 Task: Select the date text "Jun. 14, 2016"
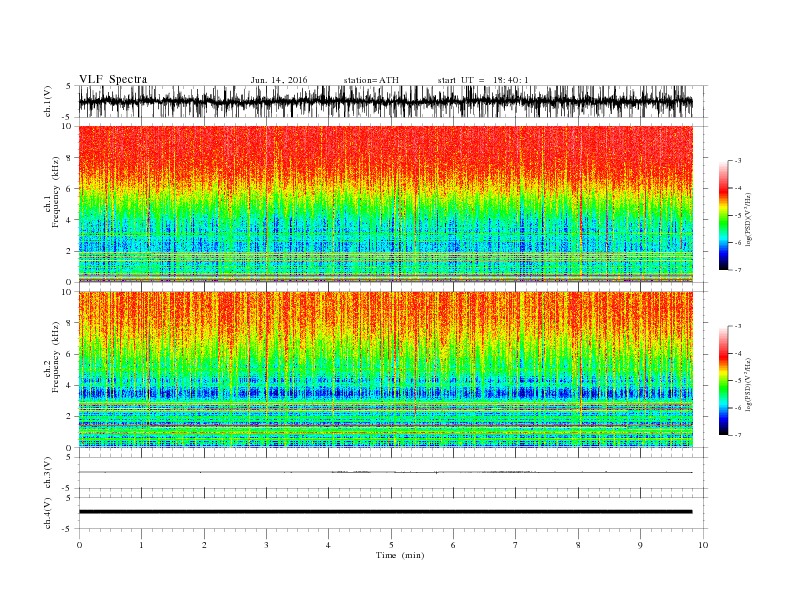pos(279,80)
